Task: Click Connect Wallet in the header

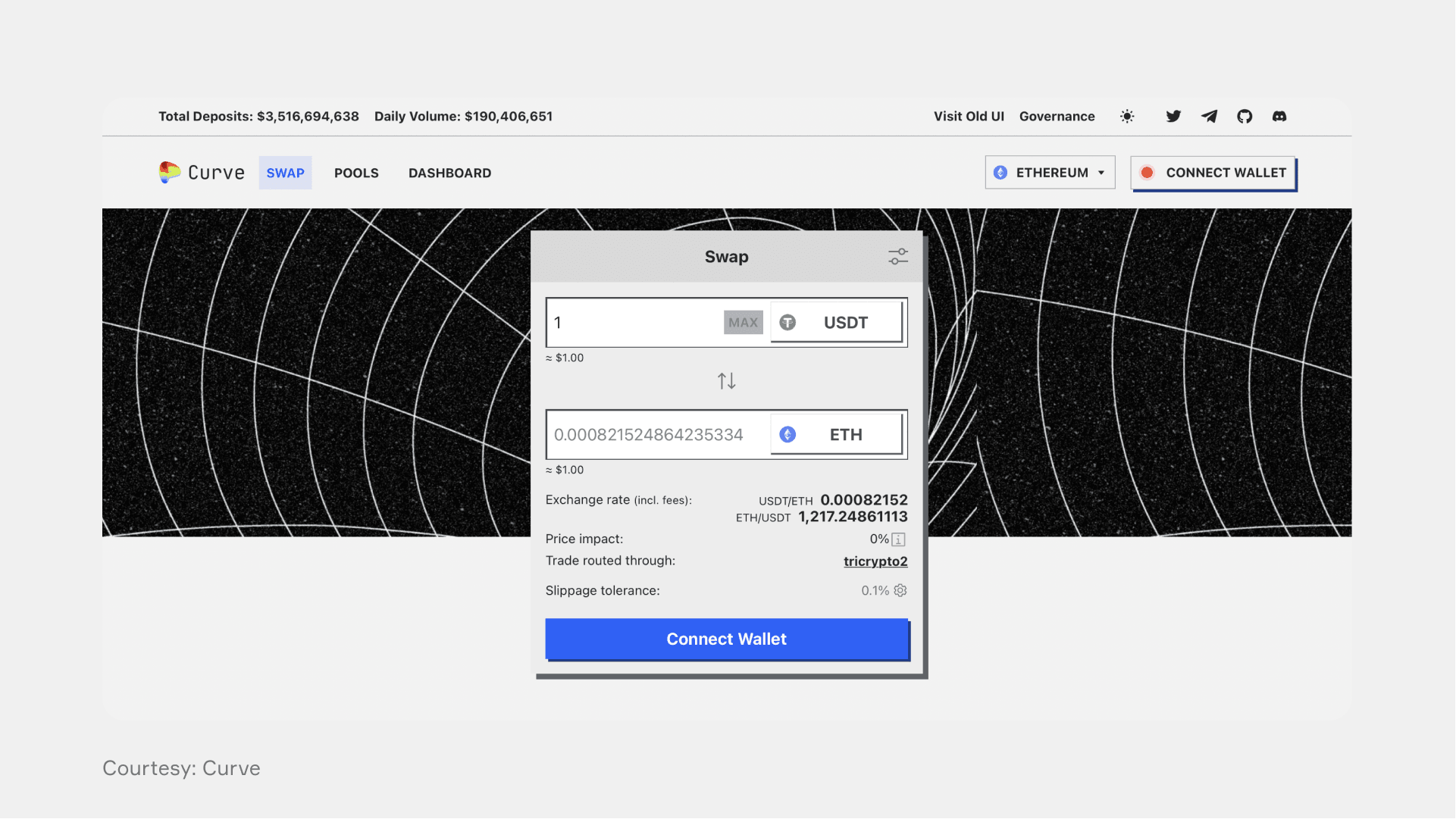Action: click(x=1213, y=173)
